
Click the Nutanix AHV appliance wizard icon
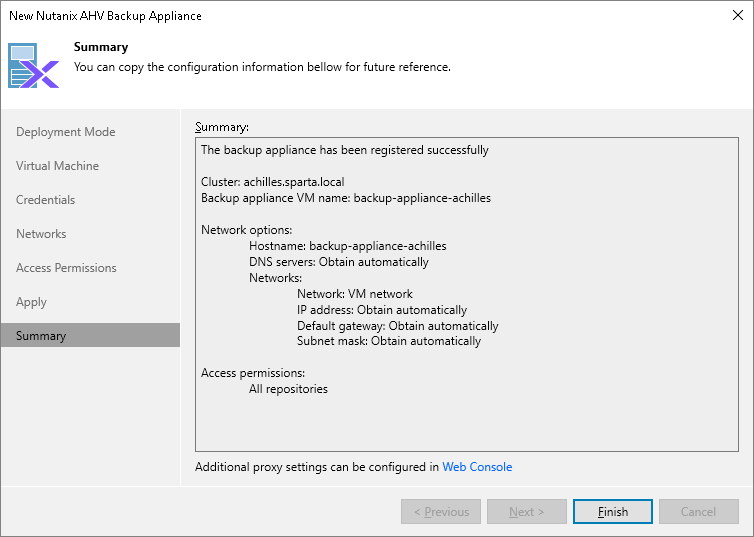coord(34,66)
